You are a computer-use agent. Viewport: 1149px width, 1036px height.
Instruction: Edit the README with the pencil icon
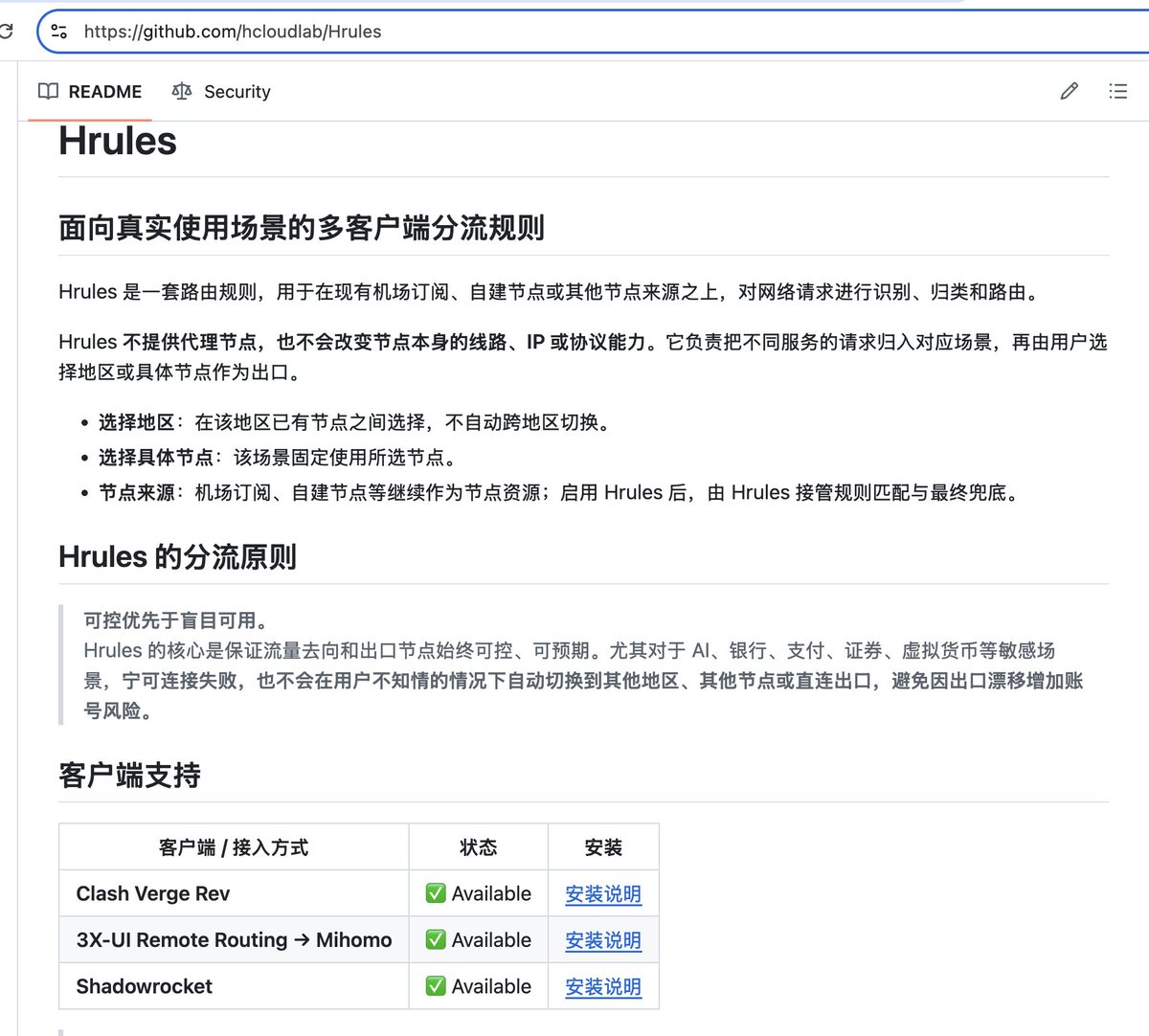1070,91
